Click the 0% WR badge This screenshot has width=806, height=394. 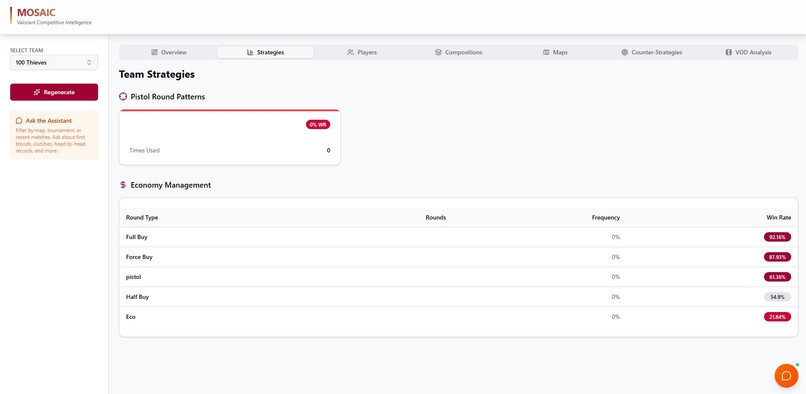pyautogui.click(x=318, y=124)
